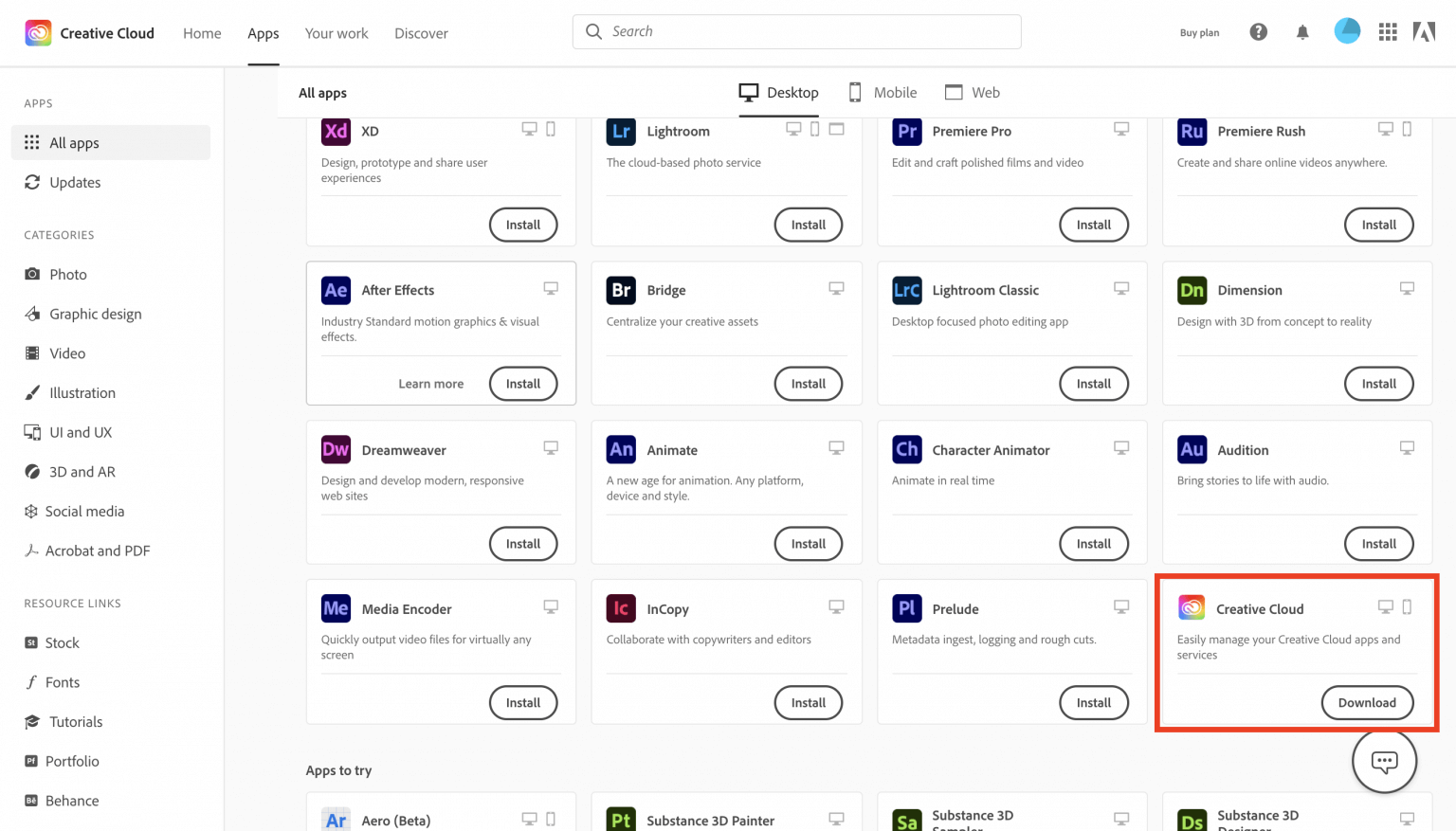This screenshot has width=1456, height=831.
Task: Switch to the Mobile tab
Action: click(x=883, y=92)
